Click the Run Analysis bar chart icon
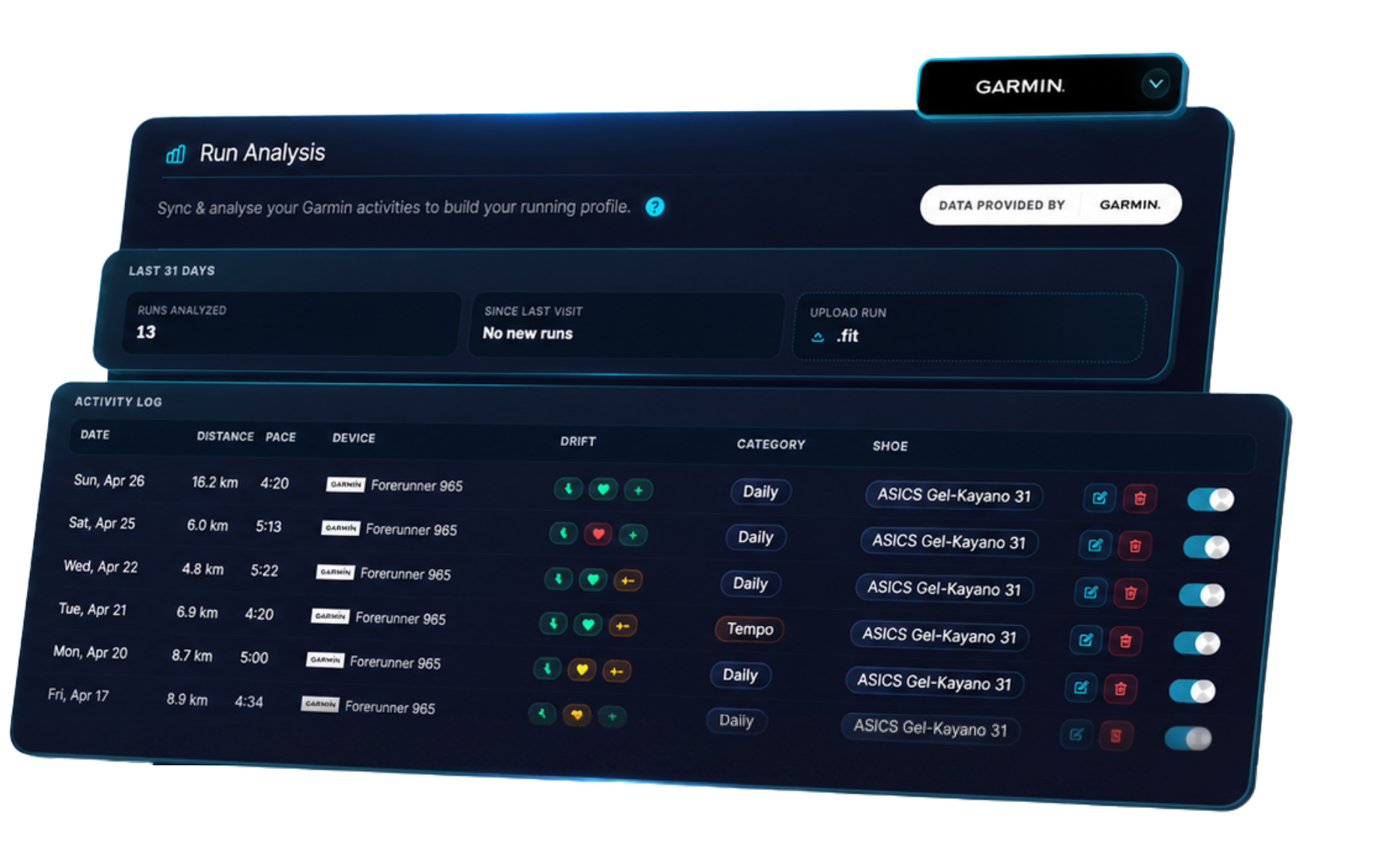 pos(175,154)
